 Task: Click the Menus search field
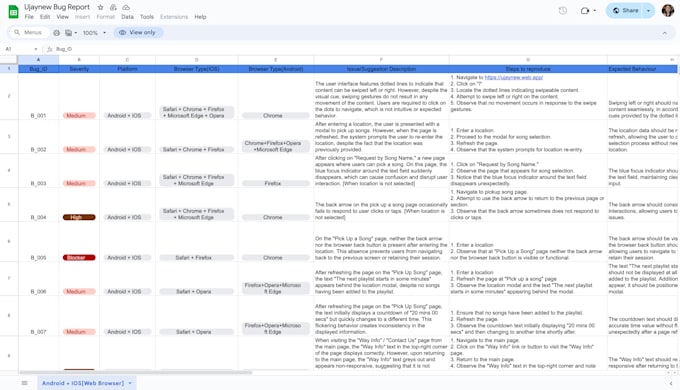(29, 33)
